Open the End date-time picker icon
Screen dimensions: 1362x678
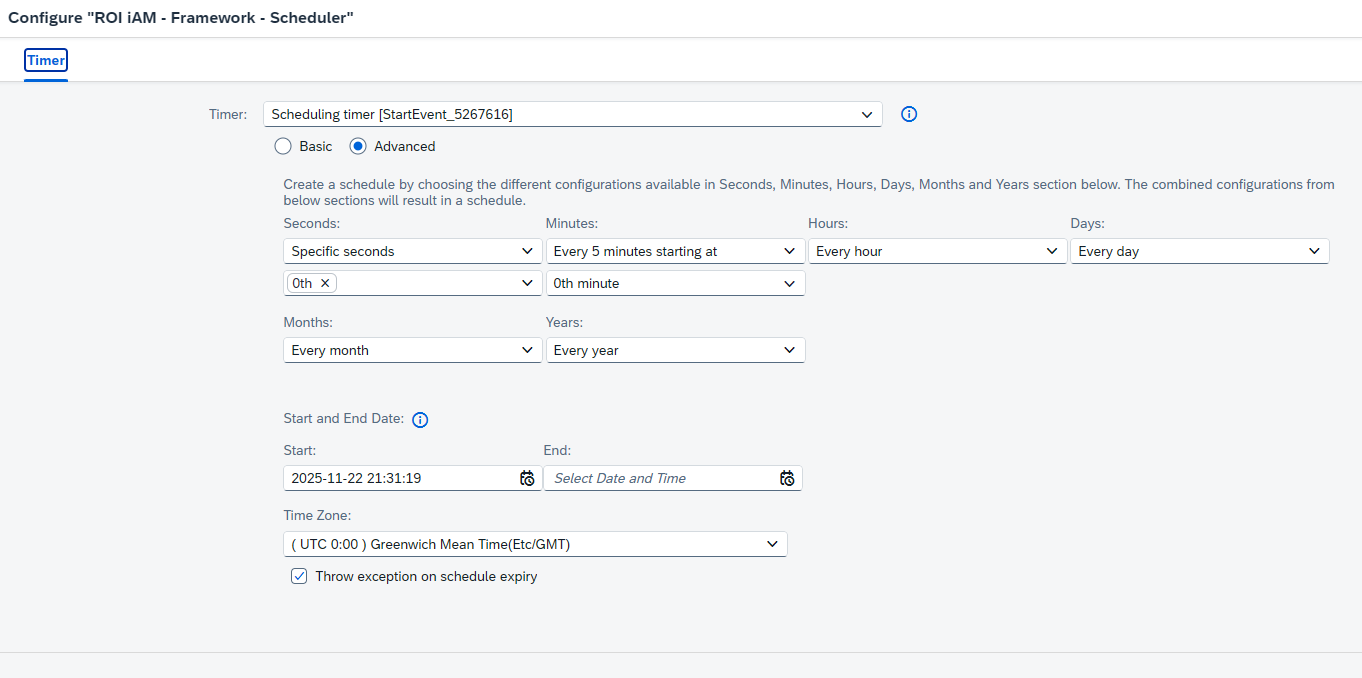(787, 478)
